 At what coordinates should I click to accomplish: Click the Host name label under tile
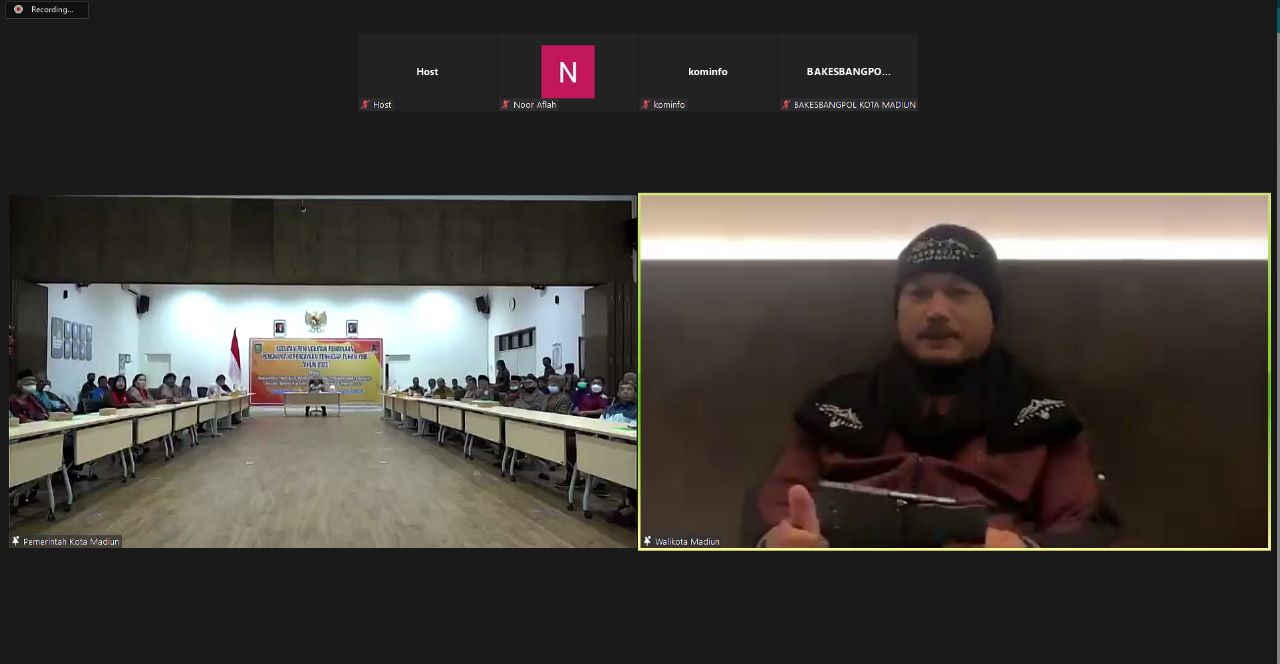382,105
